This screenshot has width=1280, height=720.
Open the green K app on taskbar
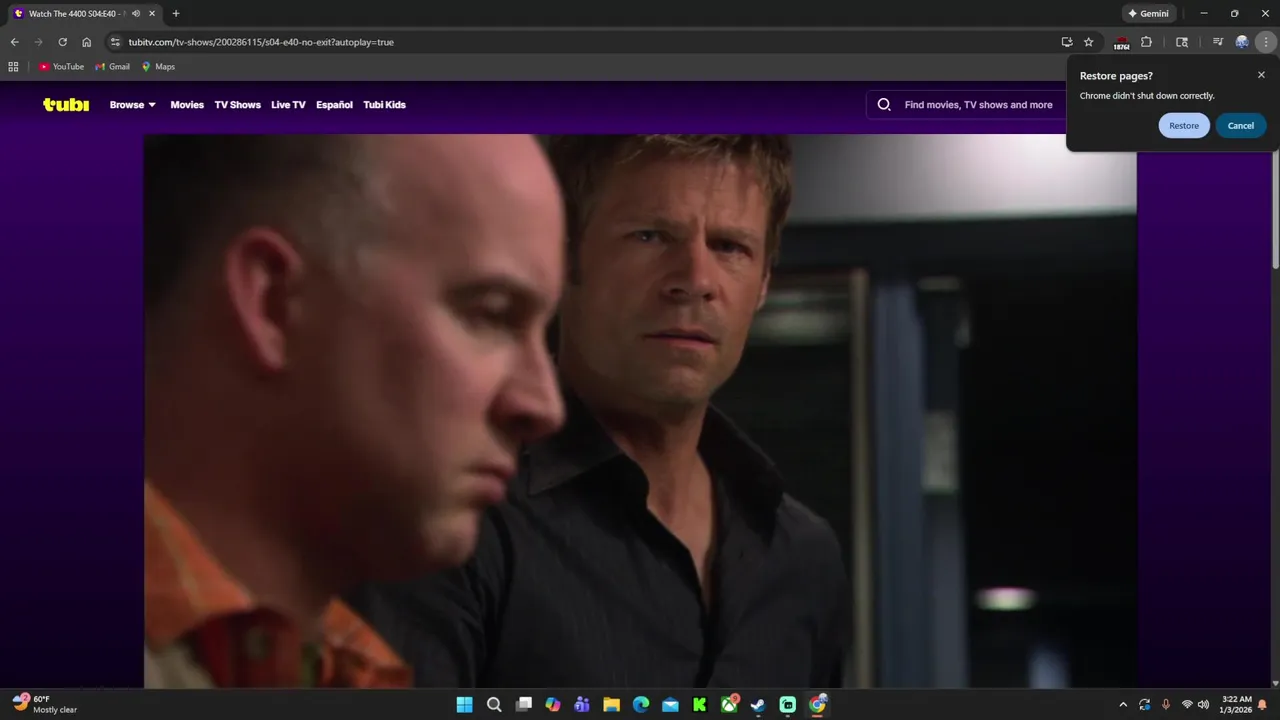[700, 704]
